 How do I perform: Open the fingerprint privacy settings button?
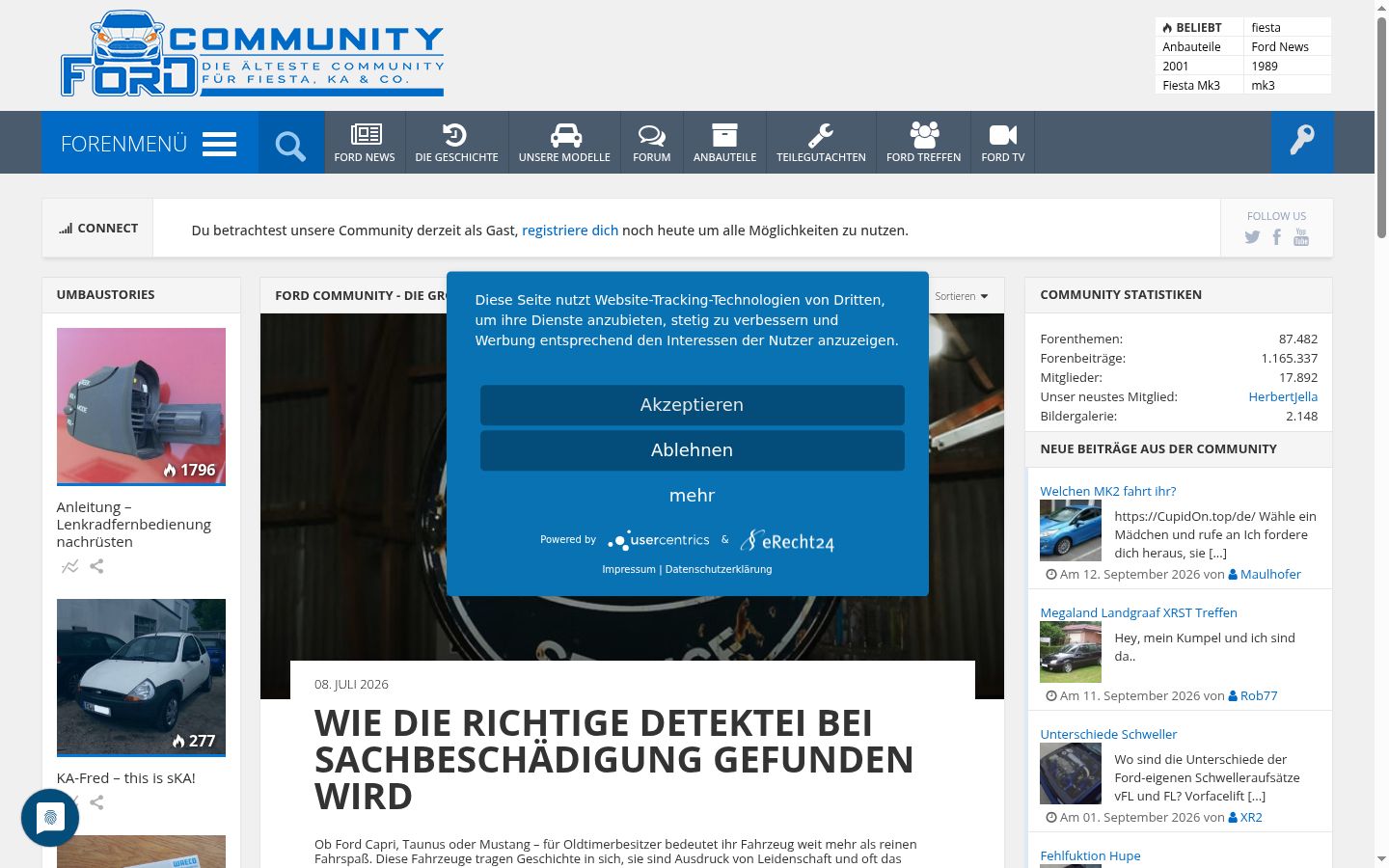coord(50,818)
